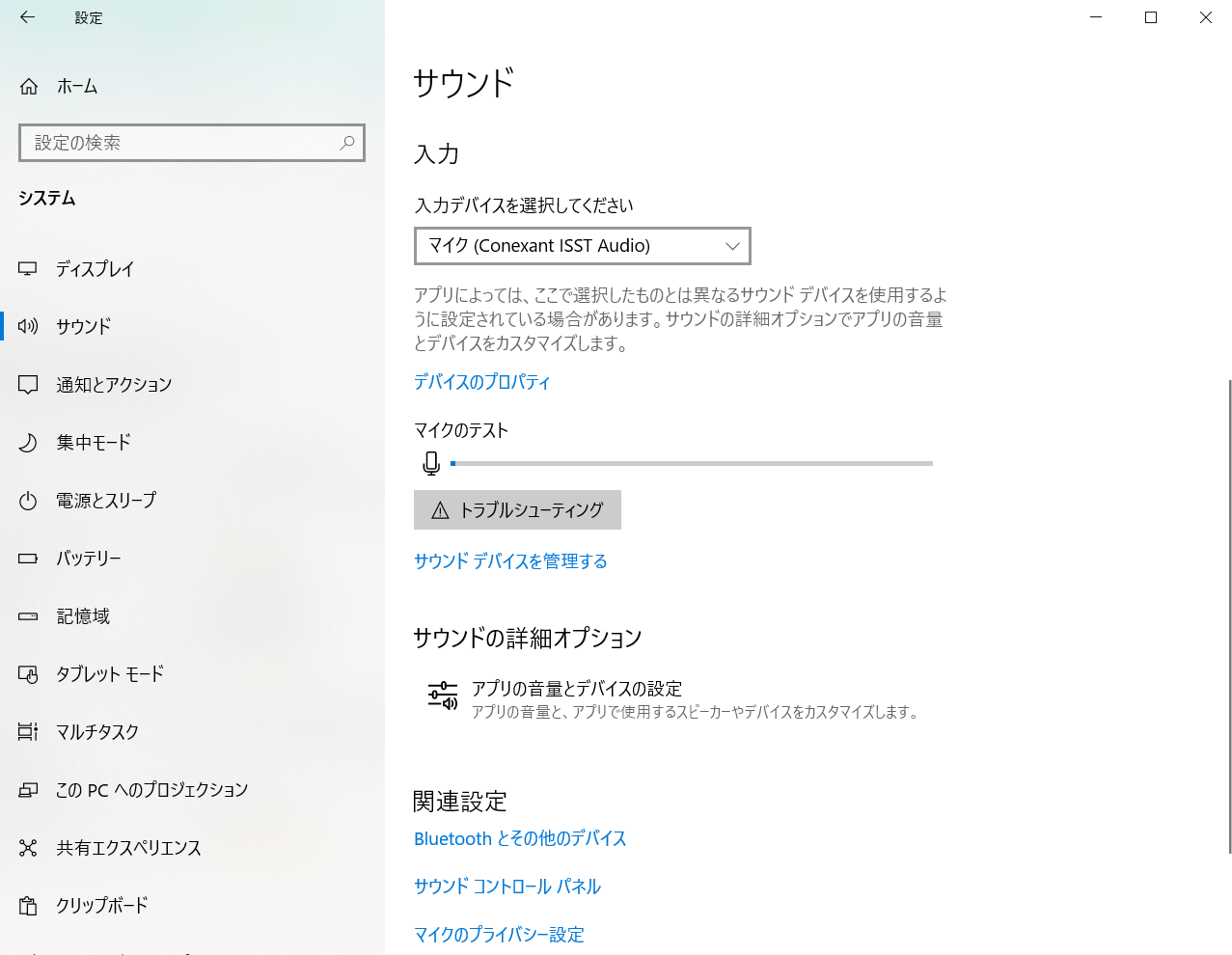Screen dimensions: 1232x955
Task: Click the ディスプレイ monitor icon
Action: coord(28,268)
